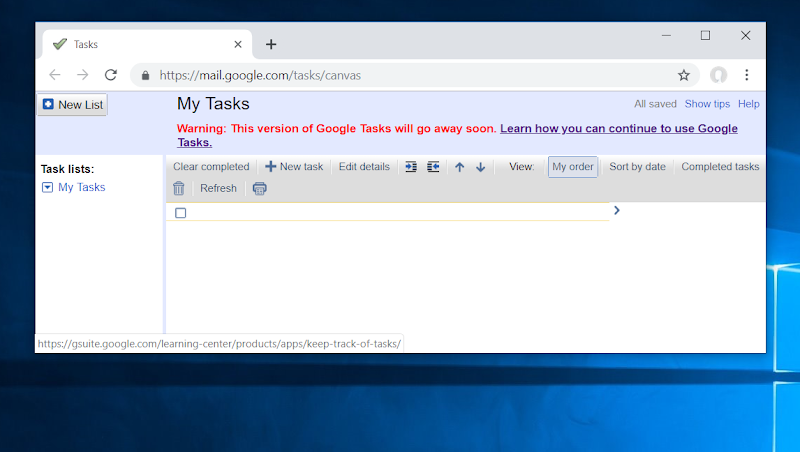Check the empty task checkbox
The height and width of the screenshot is (452, 800).
coord(181,213)
